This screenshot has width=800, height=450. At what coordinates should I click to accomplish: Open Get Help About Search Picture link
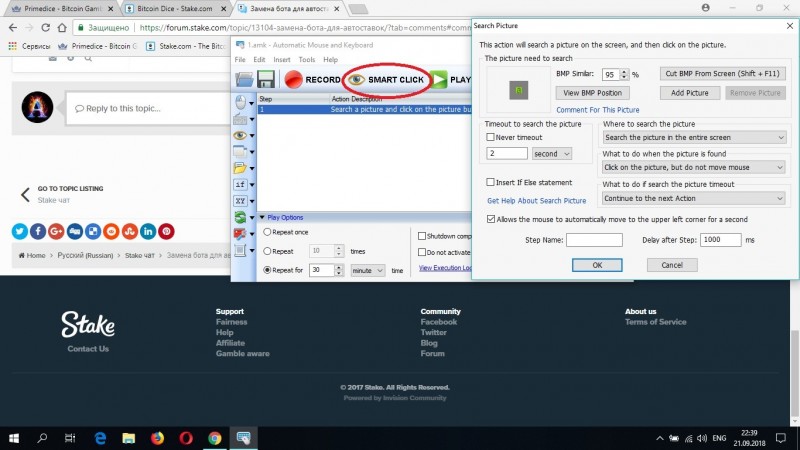click(x=536, y=201)
